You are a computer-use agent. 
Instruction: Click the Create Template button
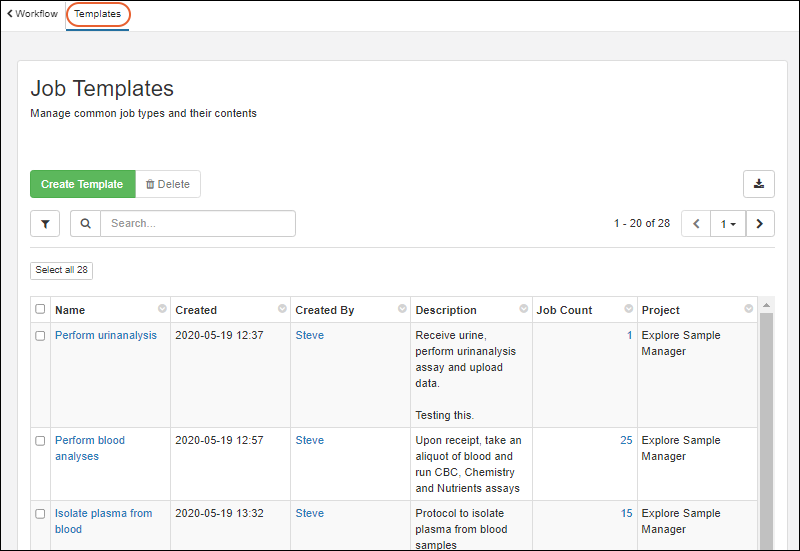click(82, 184)
